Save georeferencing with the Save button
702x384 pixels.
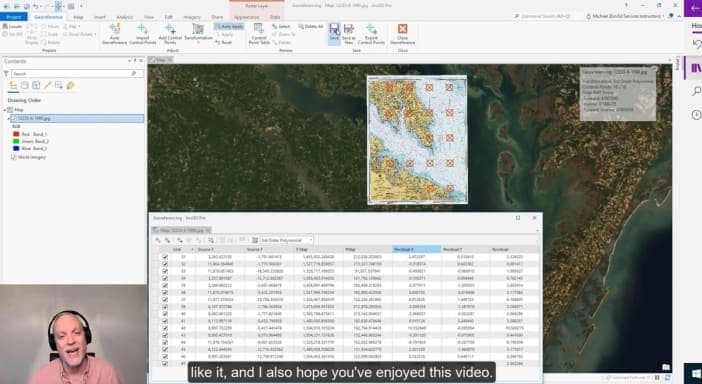click(x=334, y=34)
